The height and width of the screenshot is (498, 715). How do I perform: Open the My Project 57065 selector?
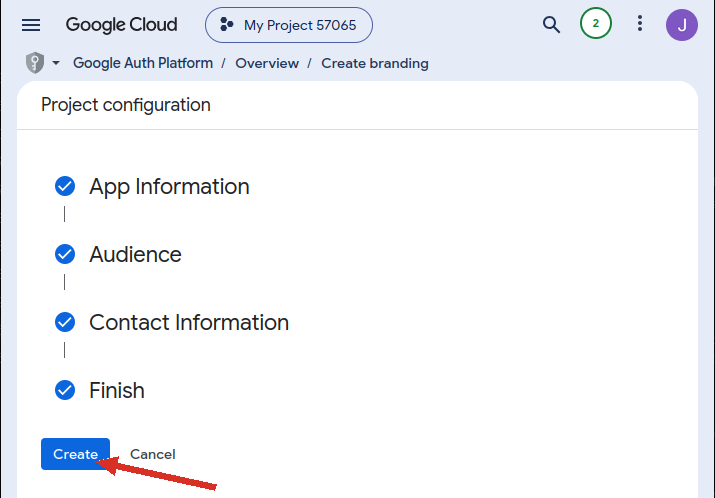[x=289, y=25]
